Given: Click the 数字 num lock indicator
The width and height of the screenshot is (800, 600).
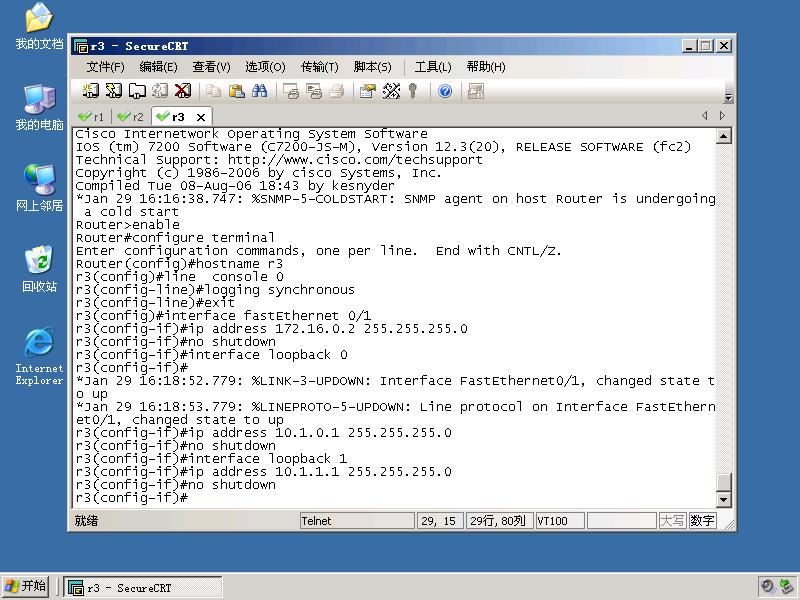Looking at the screenshot, I should [x=702, y=521].
